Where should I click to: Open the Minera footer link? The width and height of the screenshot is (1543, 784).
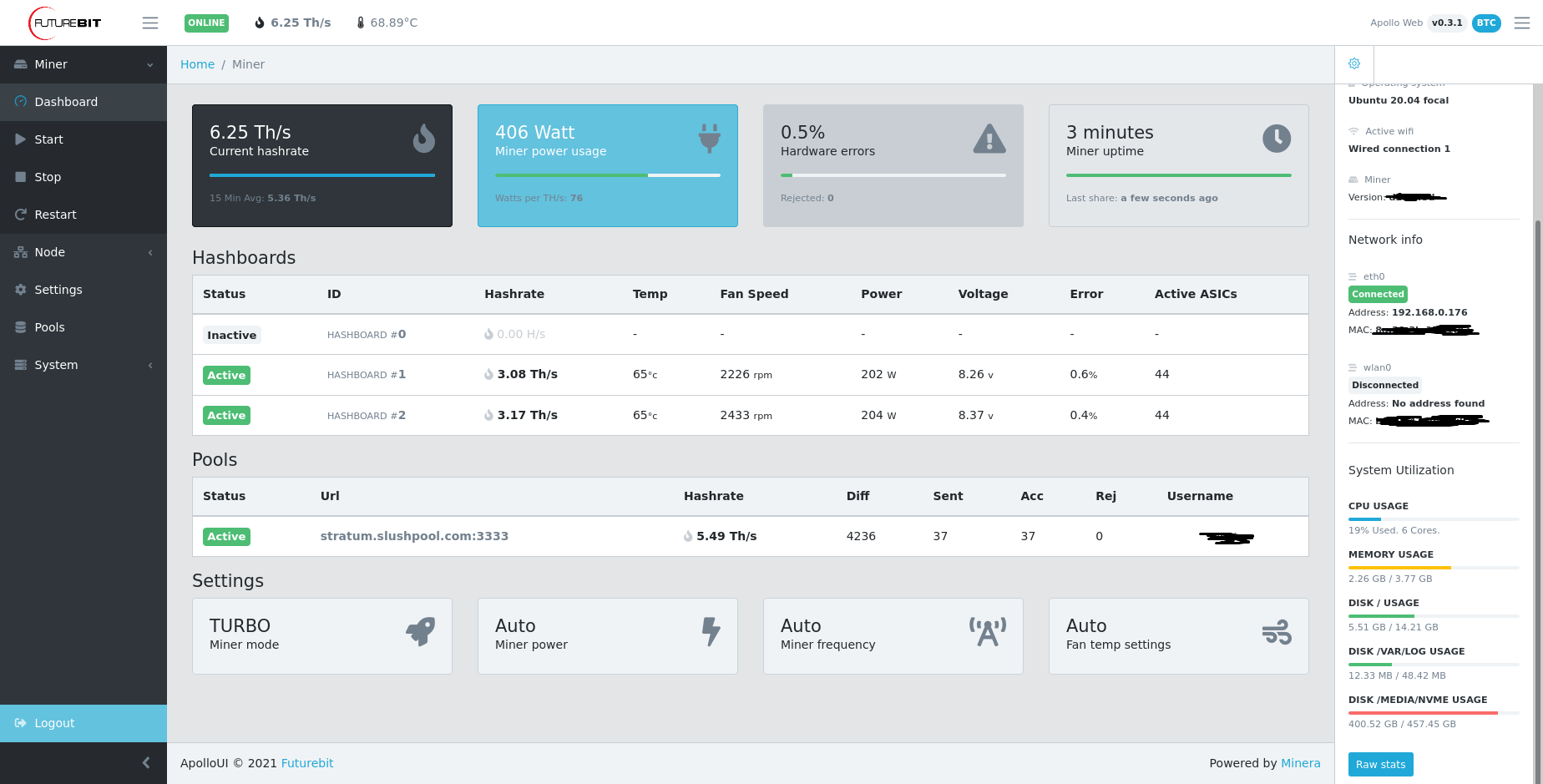1301,763
